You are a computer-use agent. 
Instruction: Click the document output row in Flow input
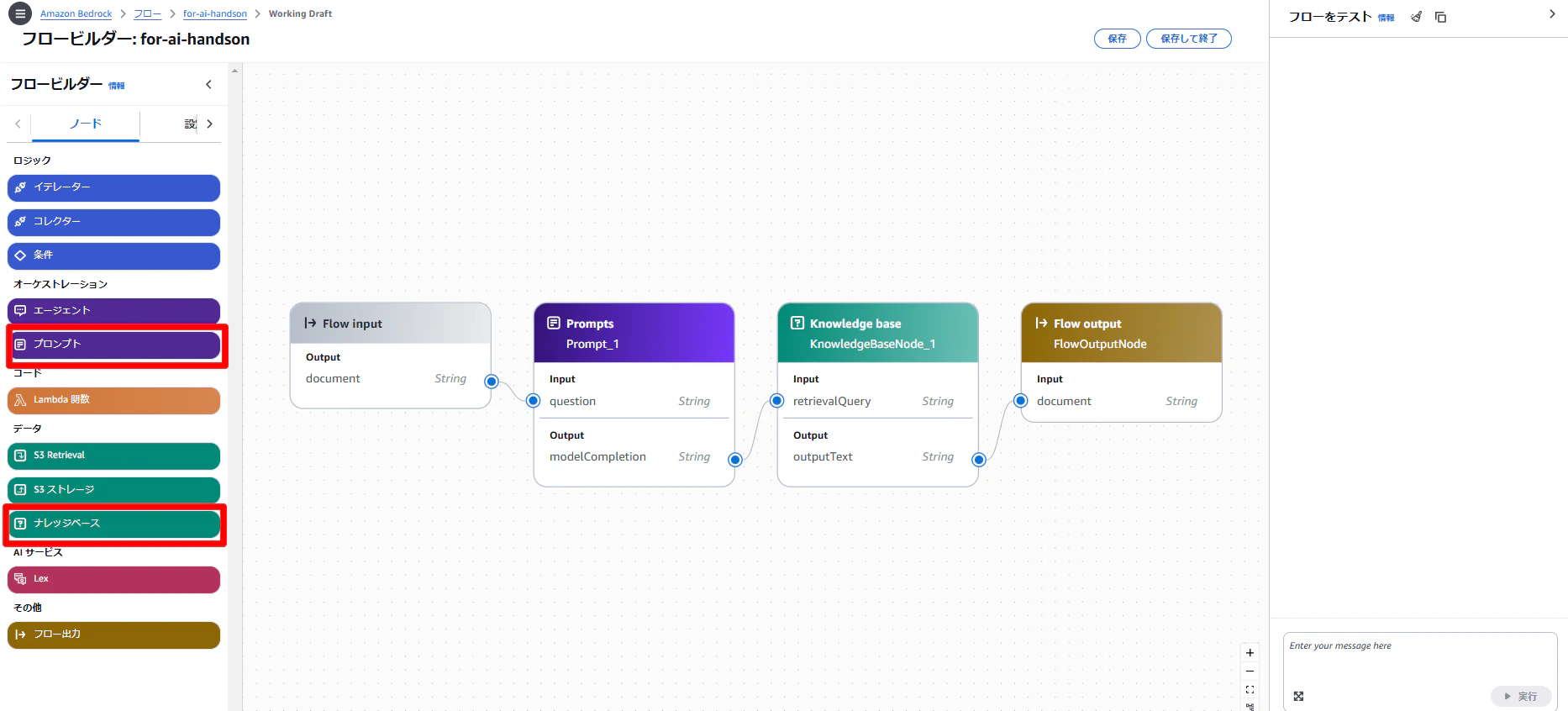(x=387, y=378)
